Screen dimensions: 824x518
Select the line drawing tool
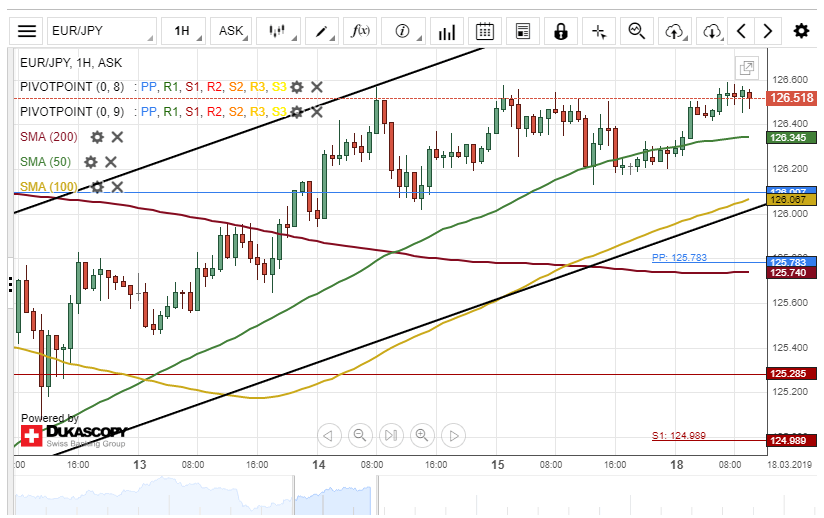click(x=322, y=31)
